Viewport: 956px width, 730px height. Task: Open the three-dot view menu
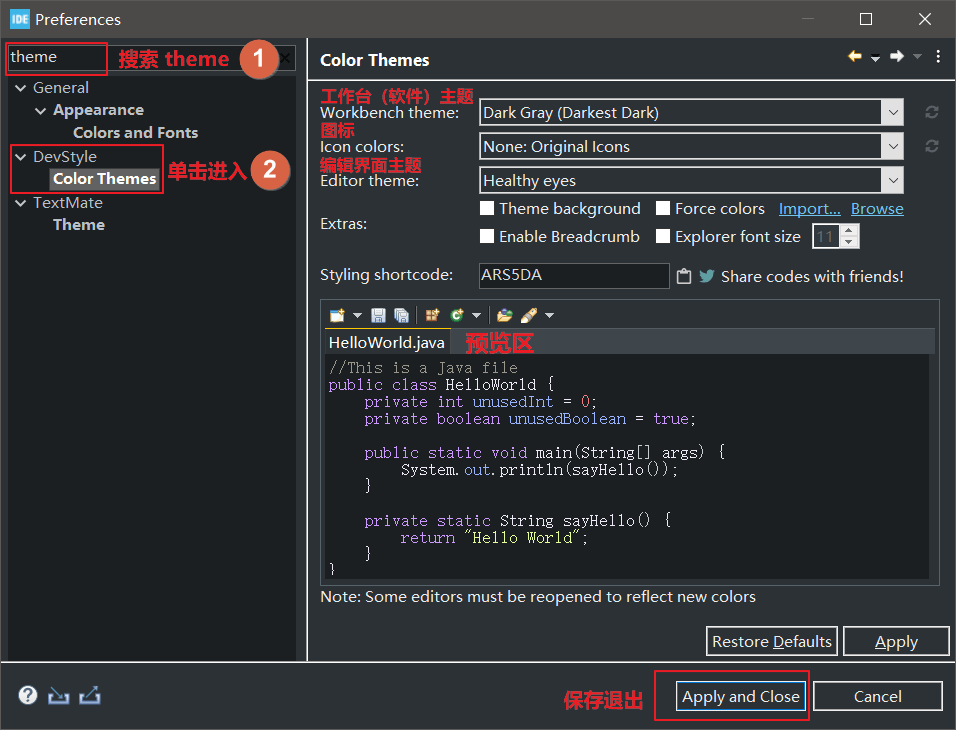coord(938,57)
